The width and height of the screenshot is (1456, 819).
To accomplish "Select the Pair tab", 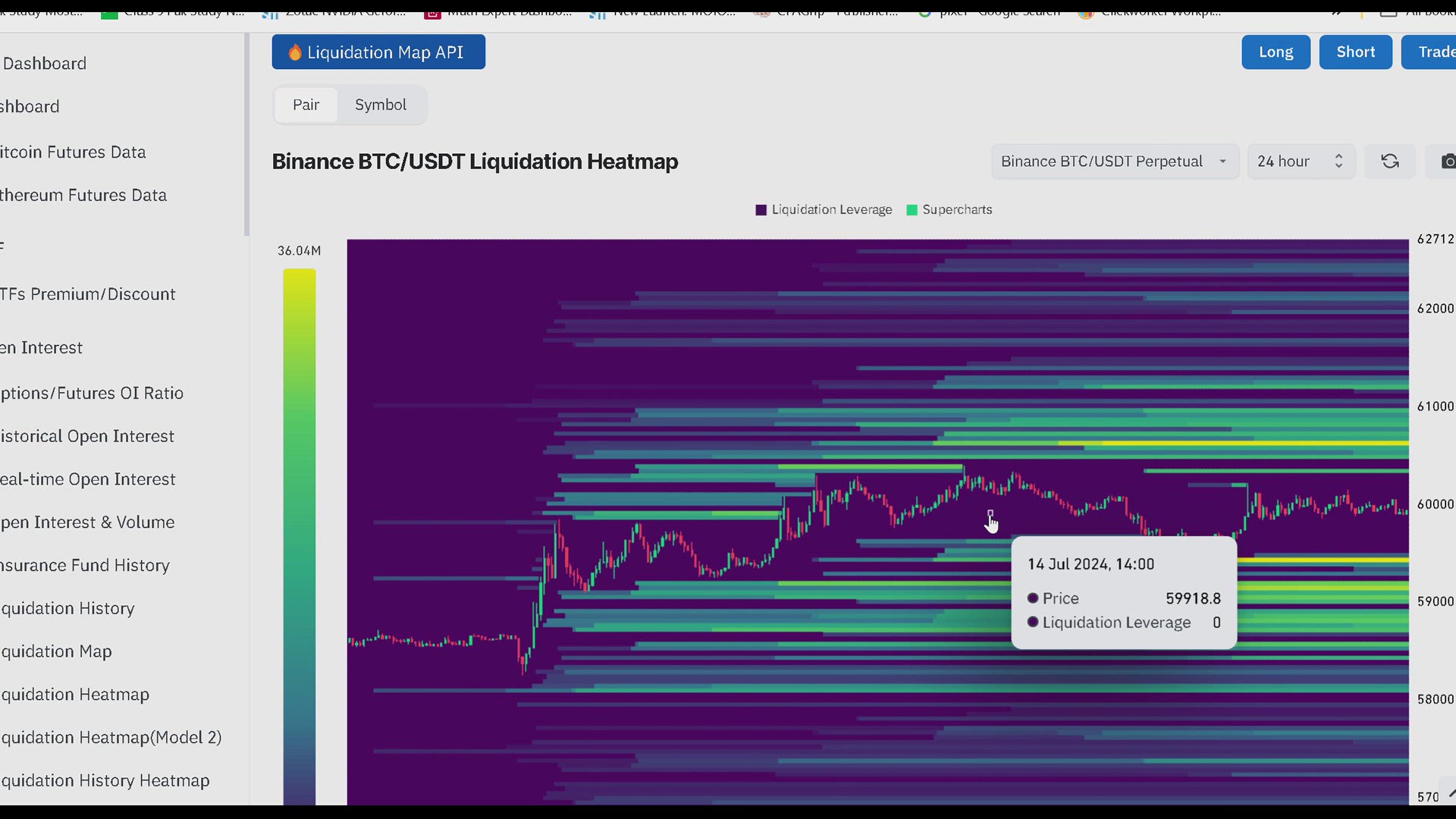I will click(x=306, y=105).
